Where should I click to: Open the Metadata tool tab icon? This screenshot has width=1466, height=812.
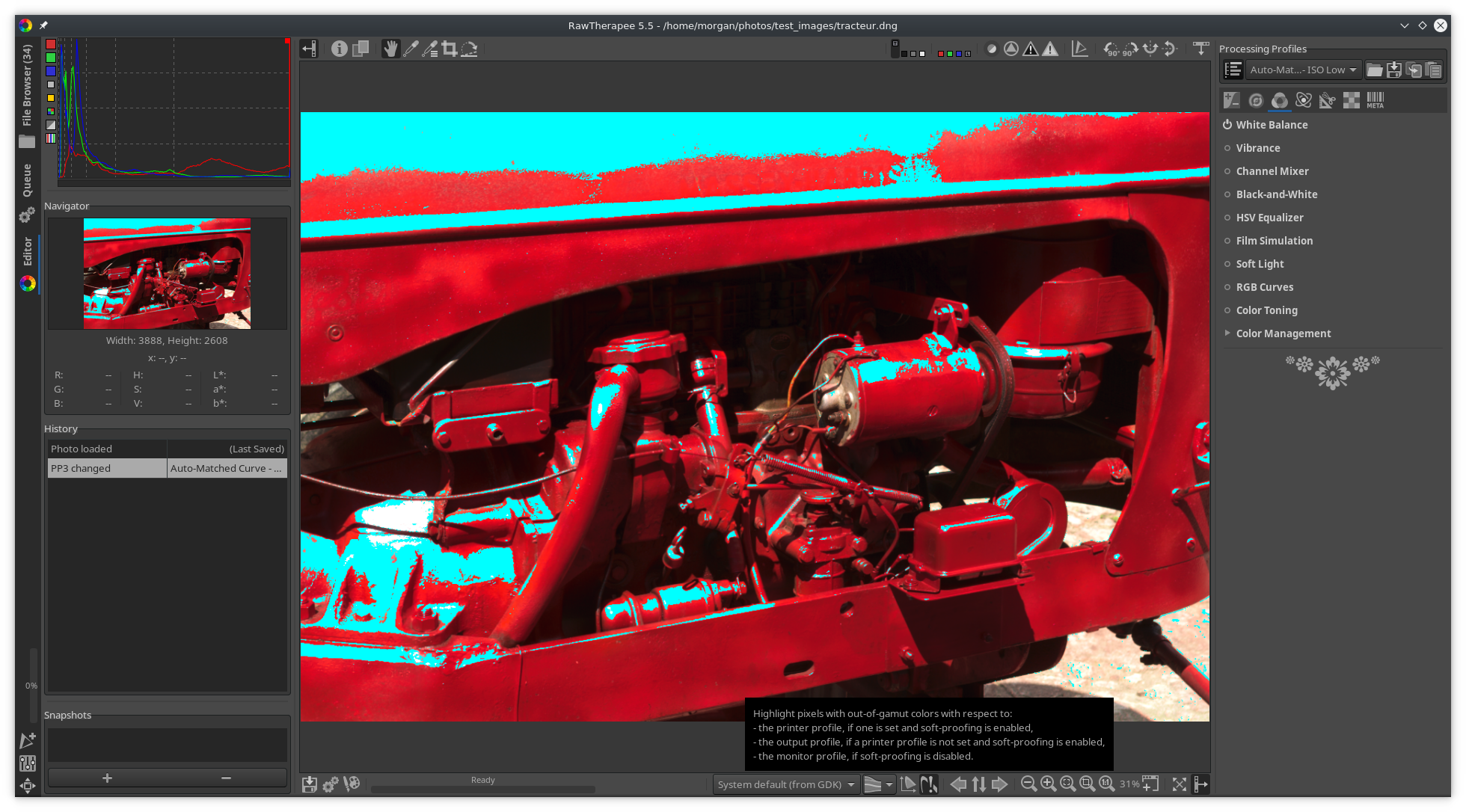pyautogui.click(x=1375, y=100)
